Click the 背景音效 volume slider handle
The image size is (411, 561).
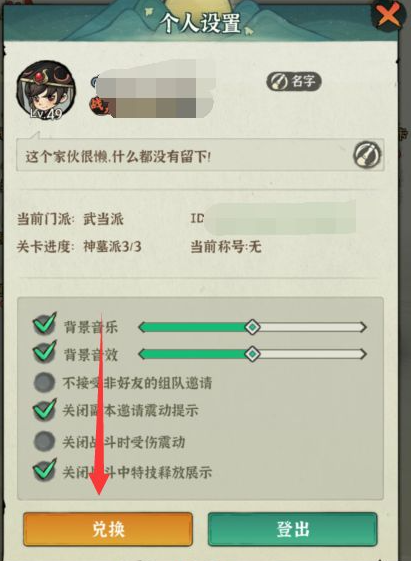coord(253,354)
